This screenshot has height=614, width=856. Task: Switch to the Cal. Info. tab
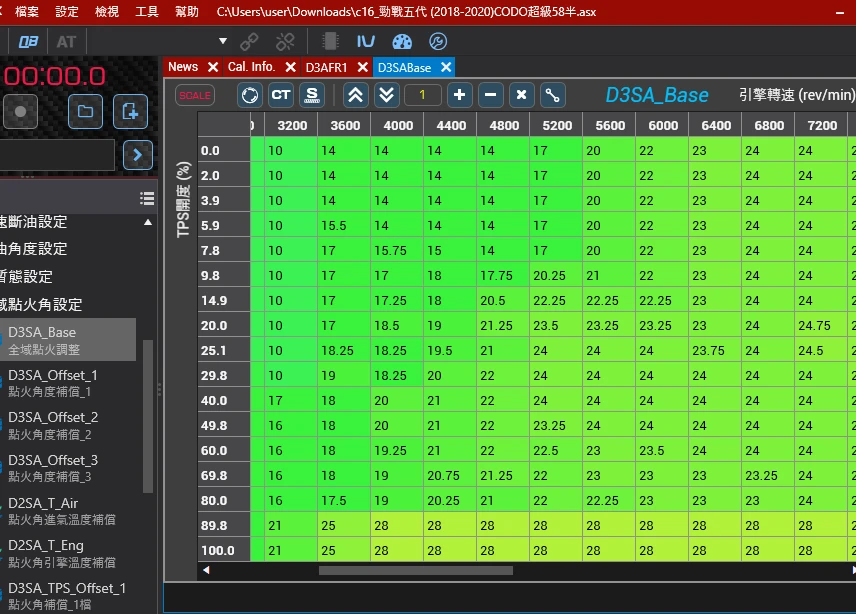251,67
